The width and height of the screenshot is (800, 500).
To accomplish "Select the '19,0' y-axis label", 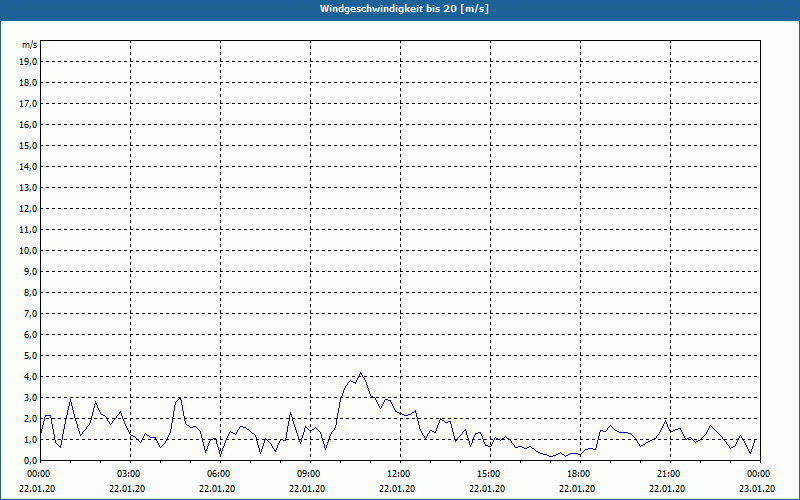I will click(x=29, y=62).
